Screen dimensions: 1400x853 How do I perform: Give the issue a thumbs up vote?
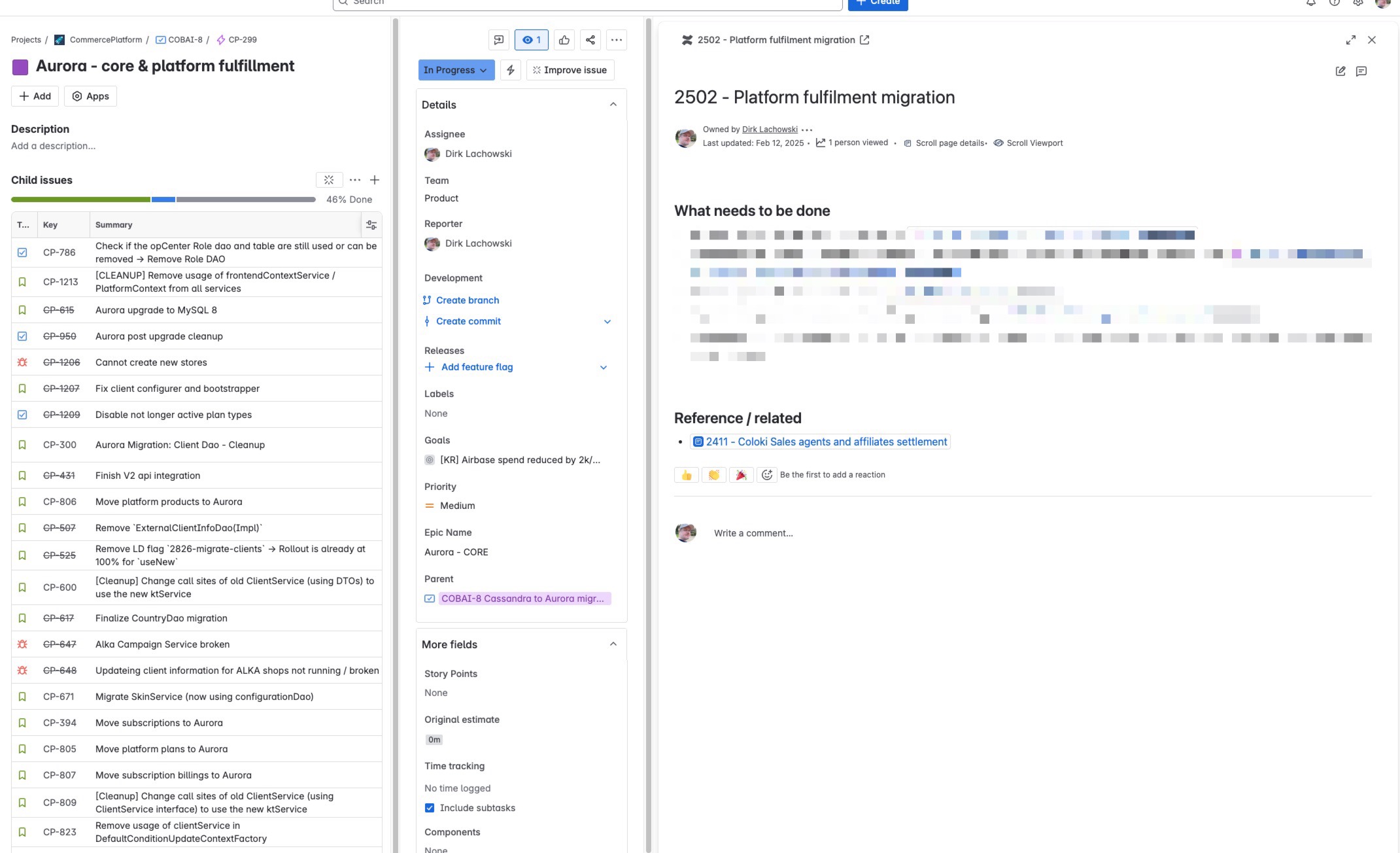click(x=564, y=40)
